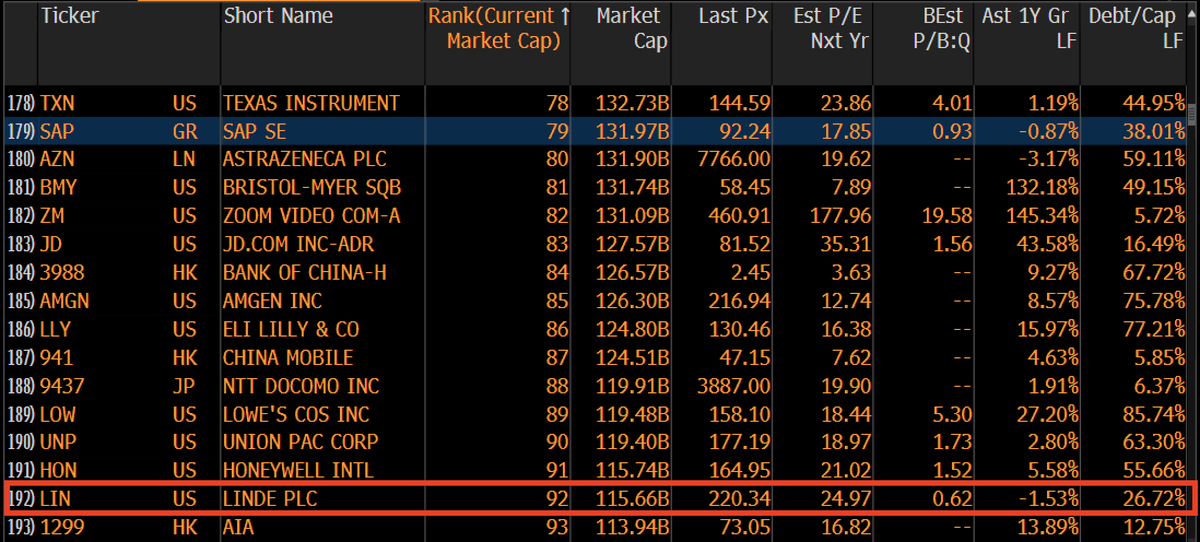Select the TXN ticker row
The image size is (1200, 542).
(x=57, y=103)
